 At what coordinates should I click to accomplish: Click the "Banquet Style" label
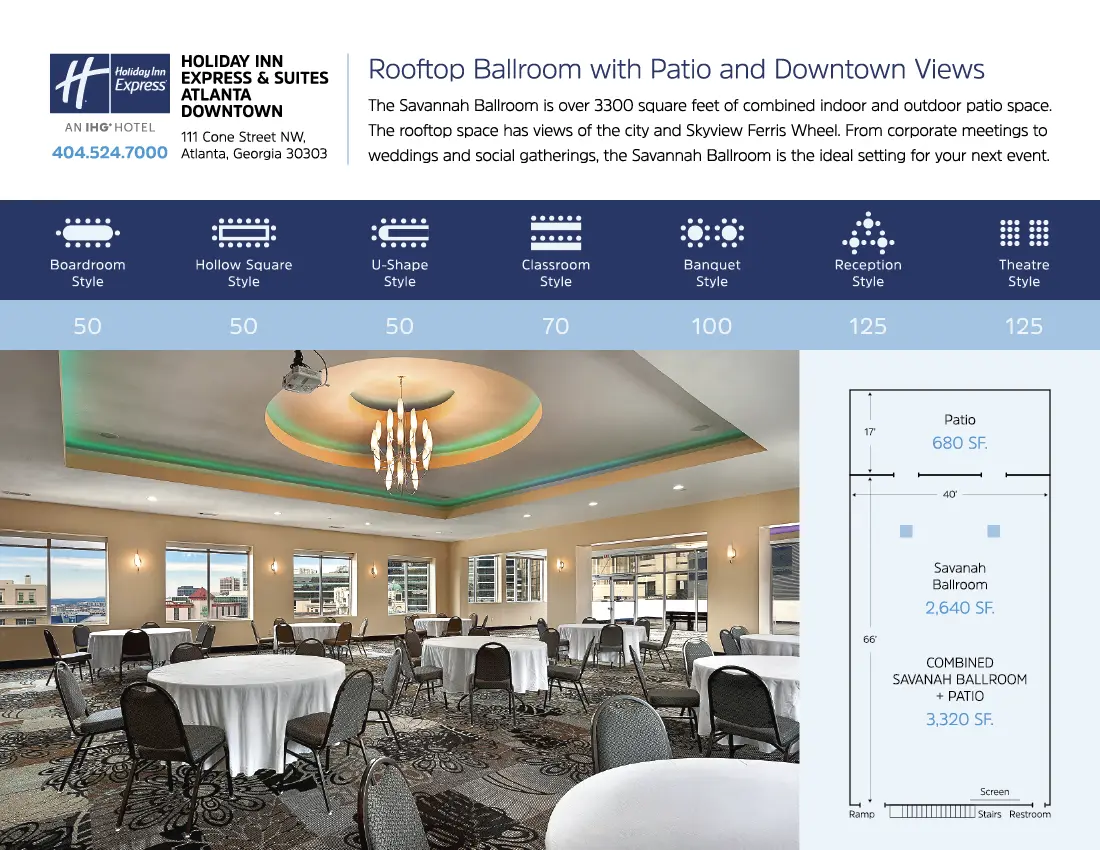coord(712,273)
